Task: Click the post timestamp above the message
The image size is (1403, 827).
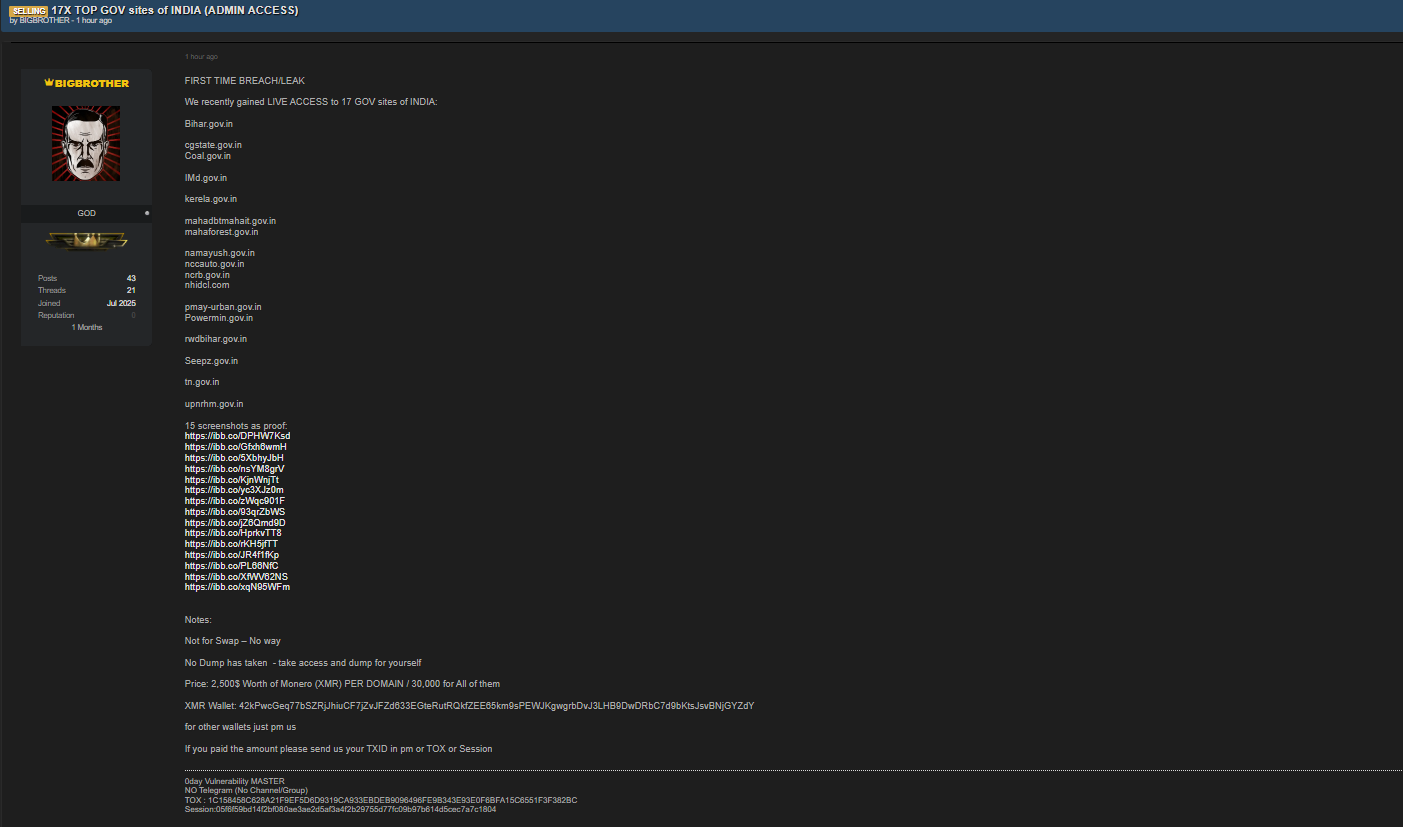Action: coord(201,57)
